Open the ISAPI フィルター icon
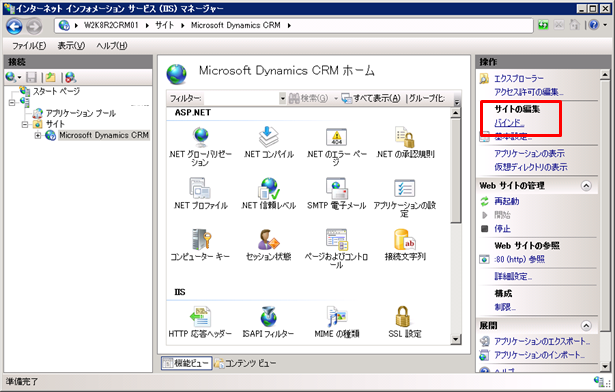 coord(268,323)
